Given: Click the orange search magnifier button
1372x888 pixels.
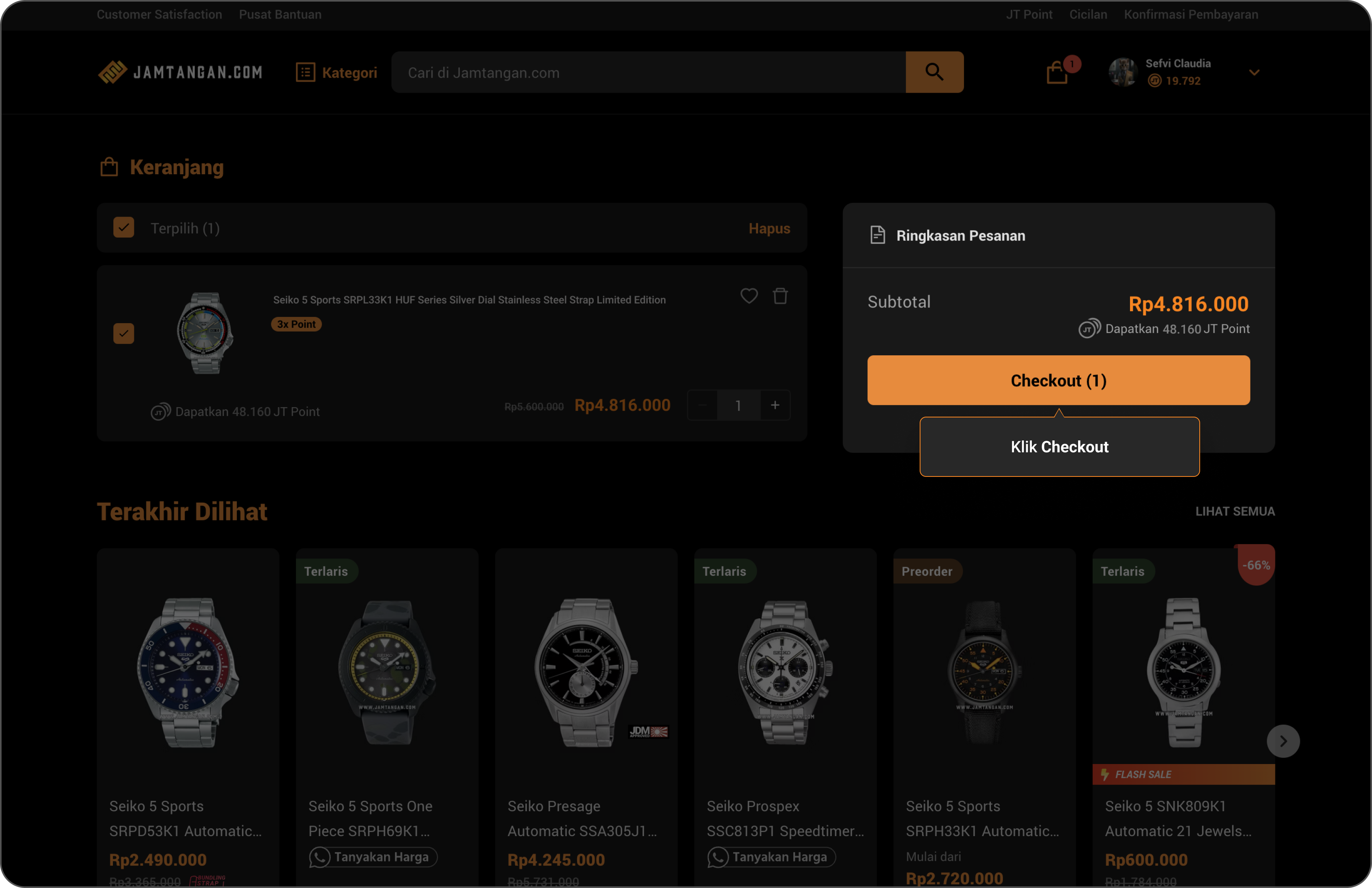Looking at the screenshot, I should 934,72.
